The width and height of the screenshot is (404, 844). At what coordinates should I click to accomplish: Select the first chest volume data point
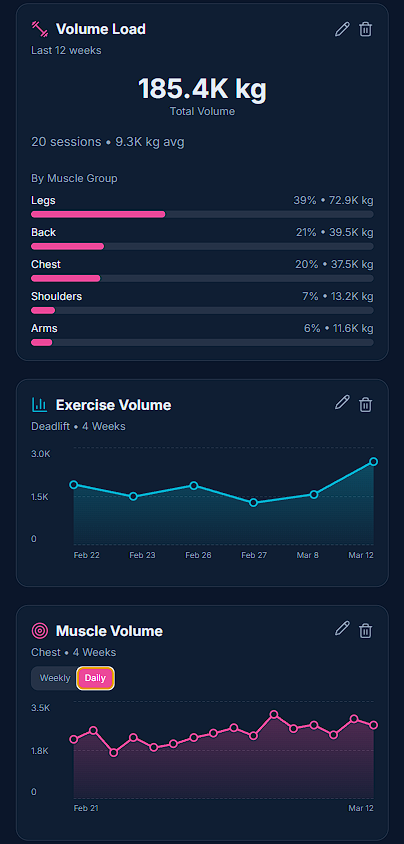[74, 740]
